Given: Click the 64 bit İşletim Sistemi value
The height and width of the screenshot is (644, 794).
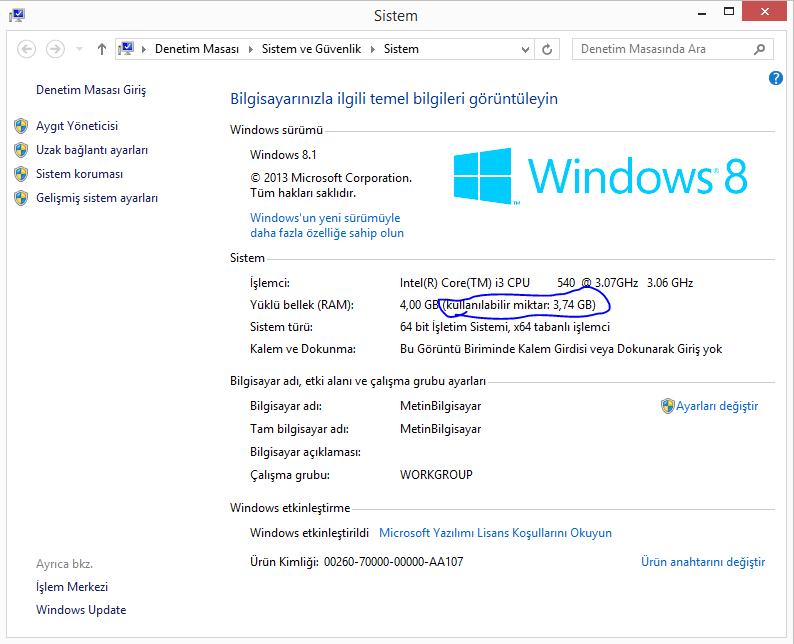Looking at the screenshot, I should coord(505,327).
